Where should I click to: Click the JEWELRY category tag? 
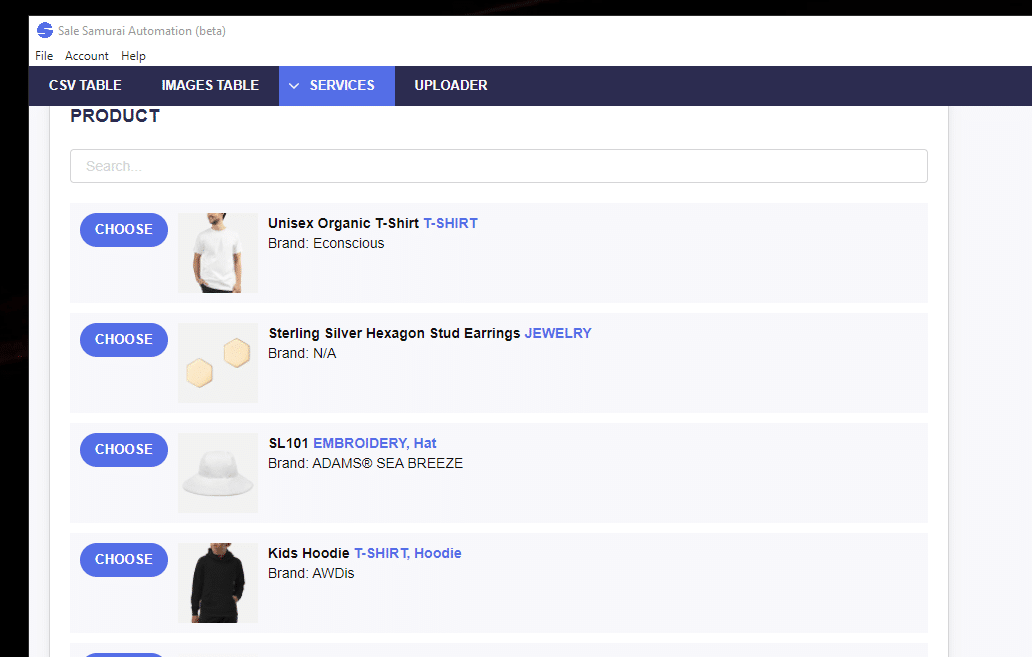click(x=558, y=333)
